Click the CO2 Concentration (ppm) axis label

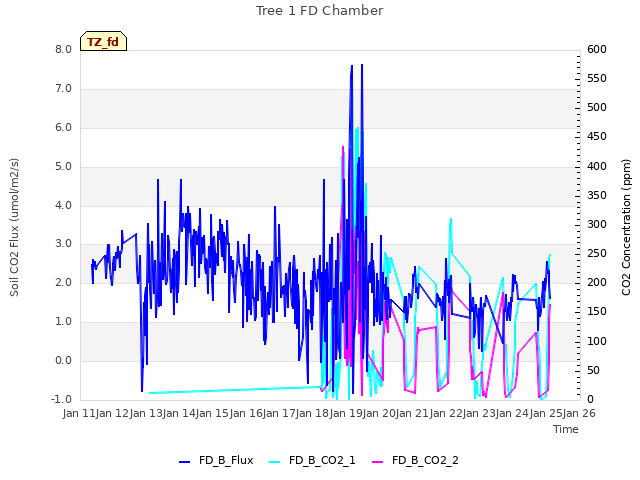tap(626, 227)
